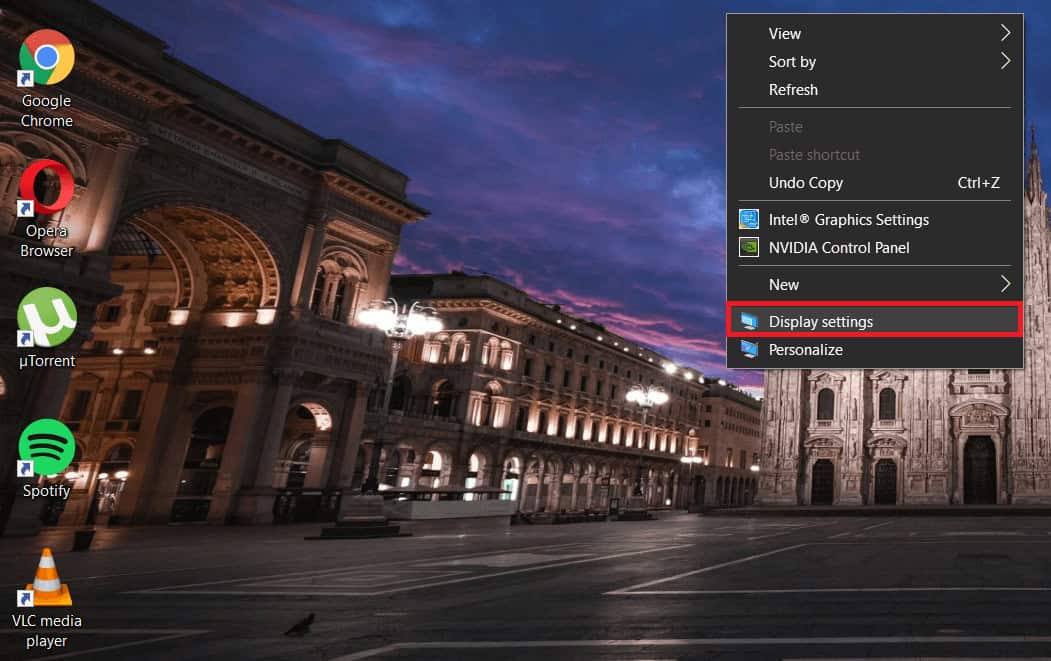Screen dimensions: 1051x661
Task: Open the New submenu
Action: [x=875, y=284]
